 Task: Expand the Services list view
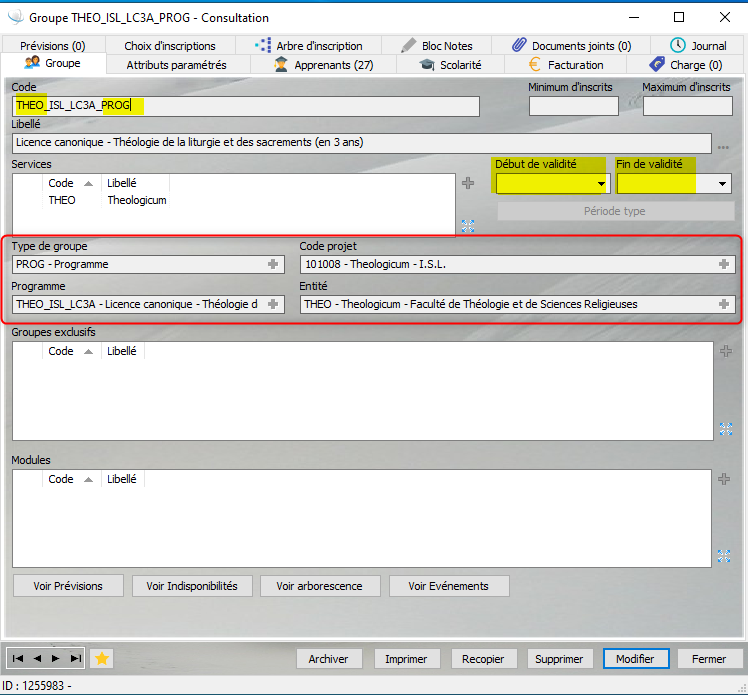(x=467, y=225)
